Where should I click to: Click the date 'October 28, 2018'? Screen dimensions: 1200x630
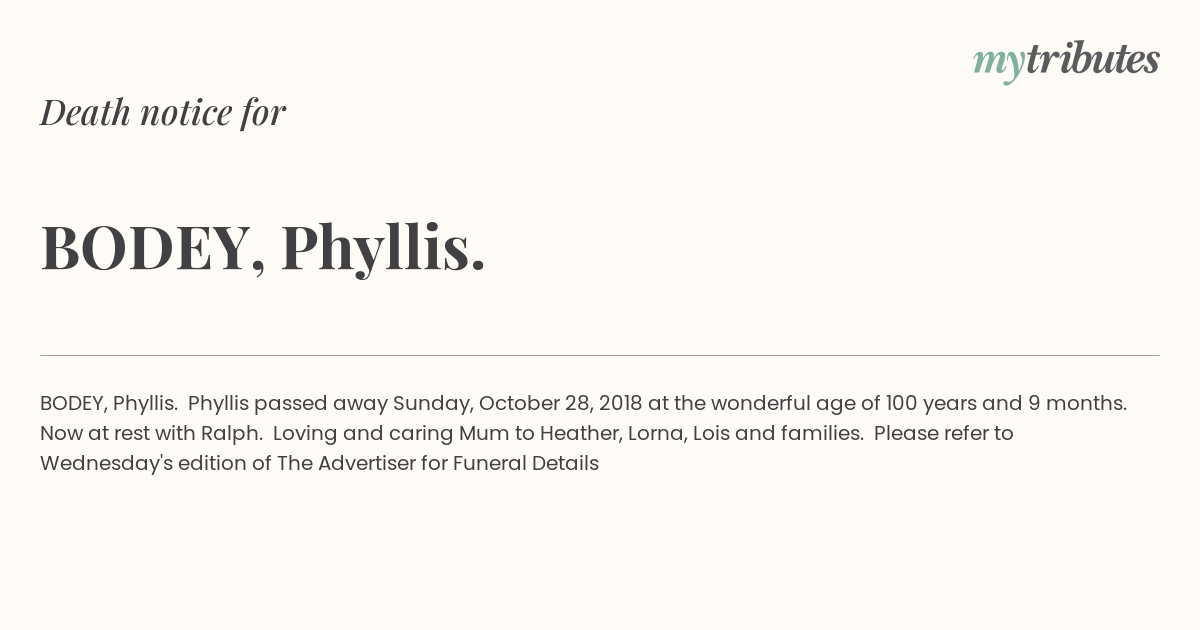[561, 404]
